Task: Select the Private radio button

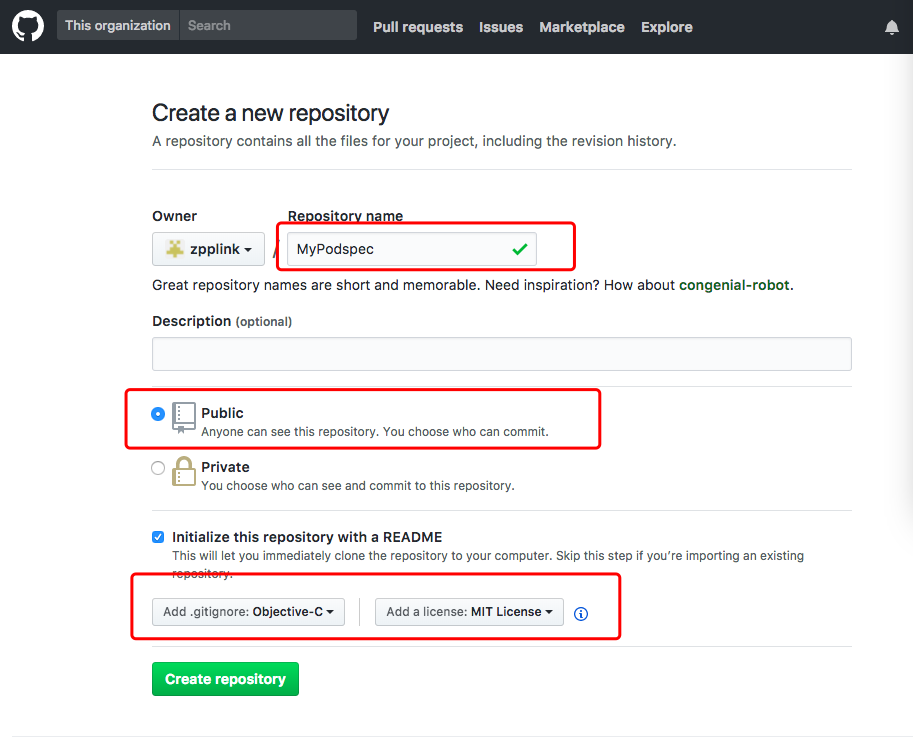Action: 158,468
